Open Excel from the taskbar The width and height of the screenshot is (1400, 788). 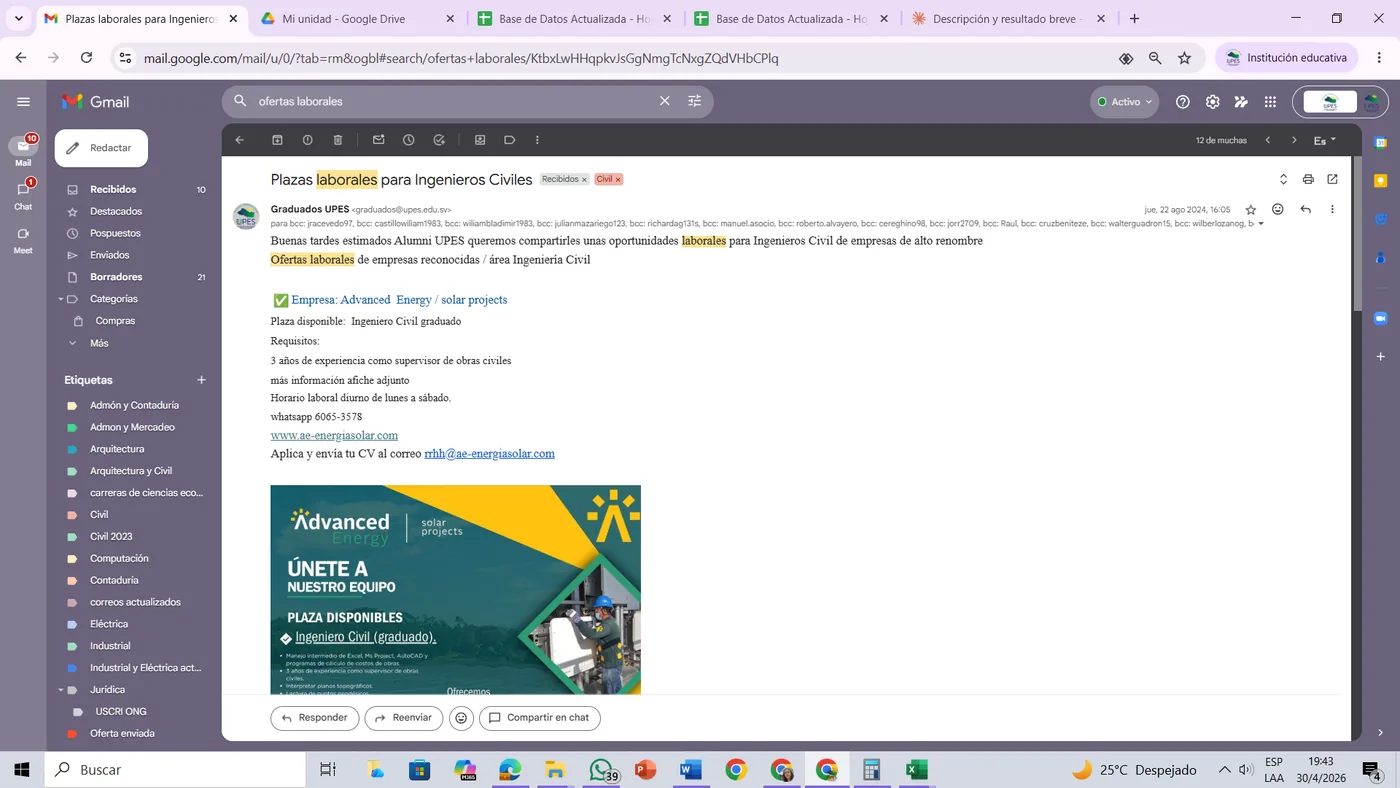pos(916,770)
